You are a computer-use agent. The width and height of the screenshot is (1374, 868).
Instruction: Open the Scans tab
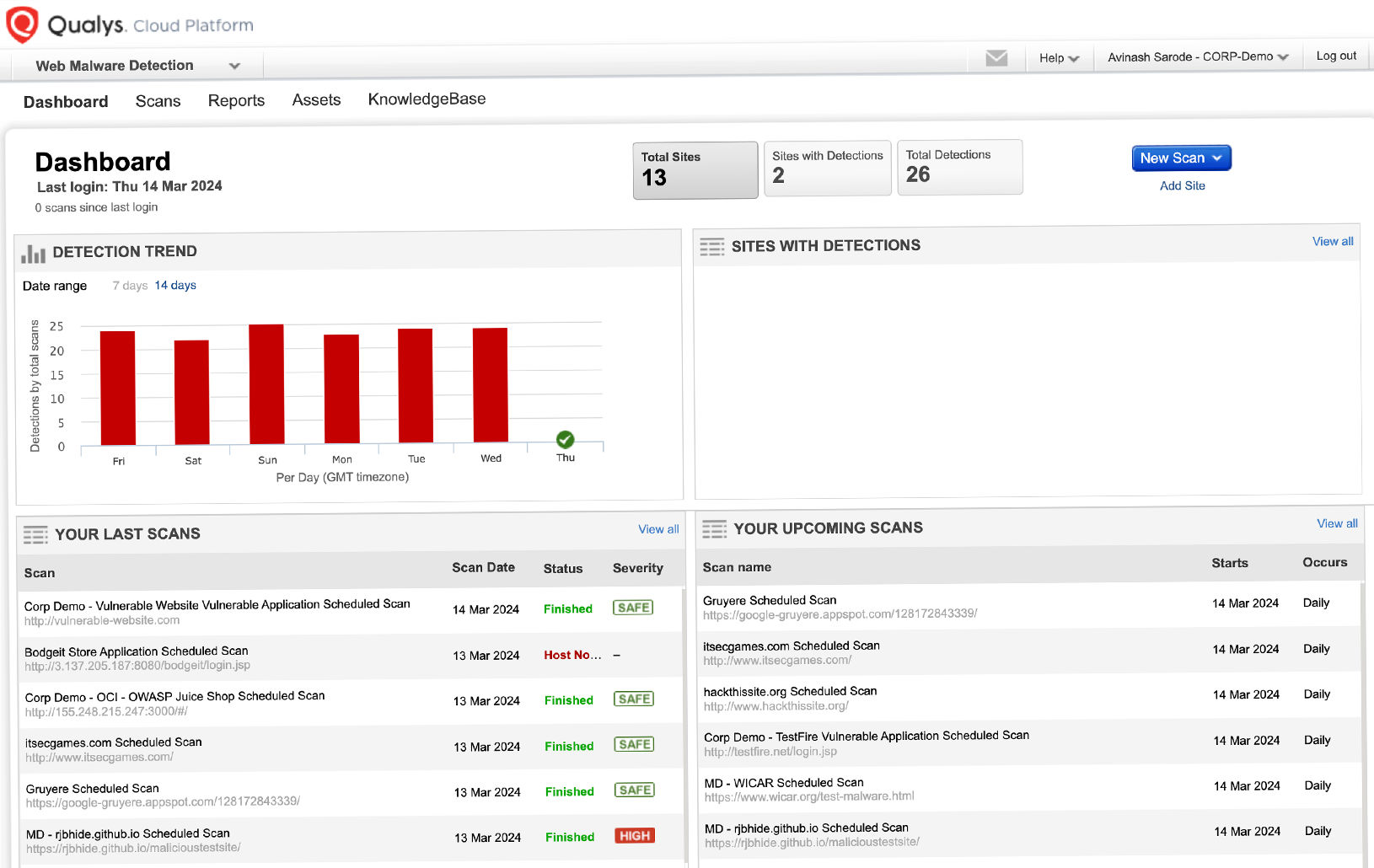[x=158, y=101]
